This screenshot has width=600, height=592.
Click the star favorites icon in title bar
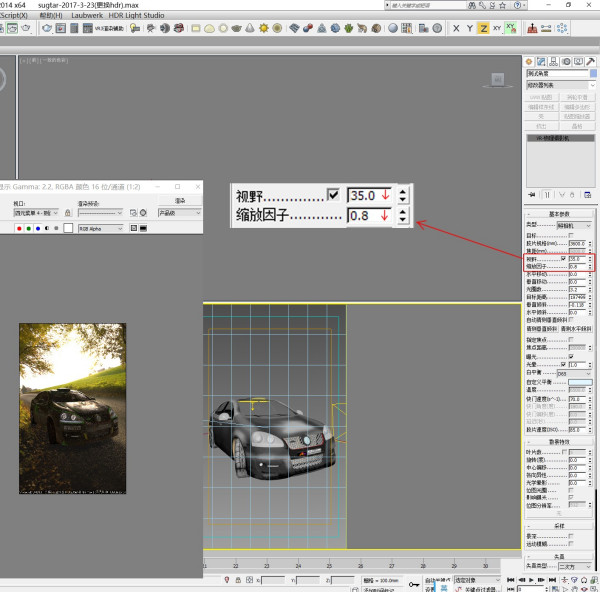503,5
